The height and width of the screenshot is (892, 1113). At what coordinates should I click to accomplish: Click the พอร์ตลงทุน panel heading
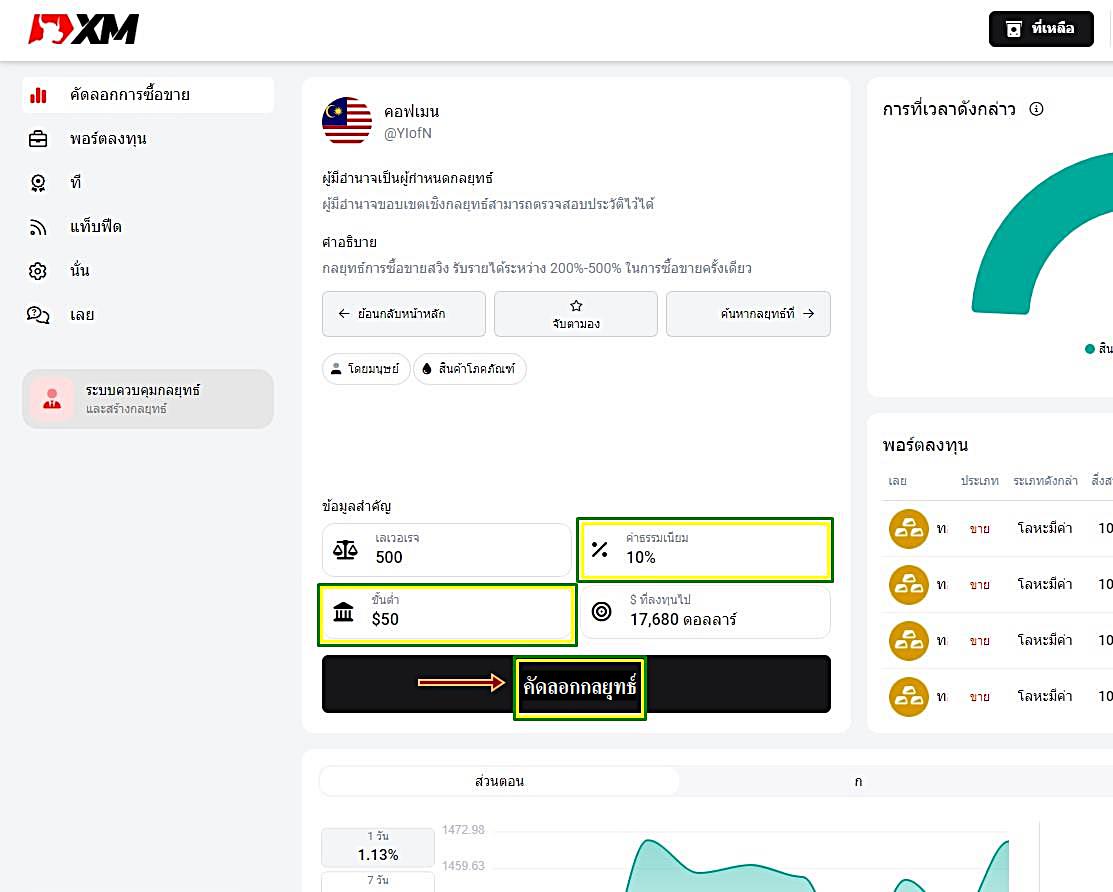(x=925, y=446)
